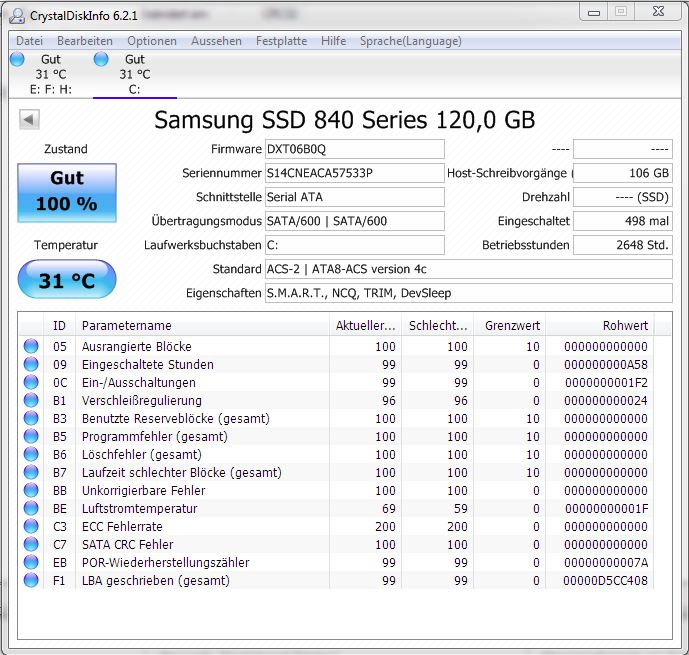Screen dimensions: 689x655
Task: Click the Übertragungsmodus field SATA/600
Action: 355,221
